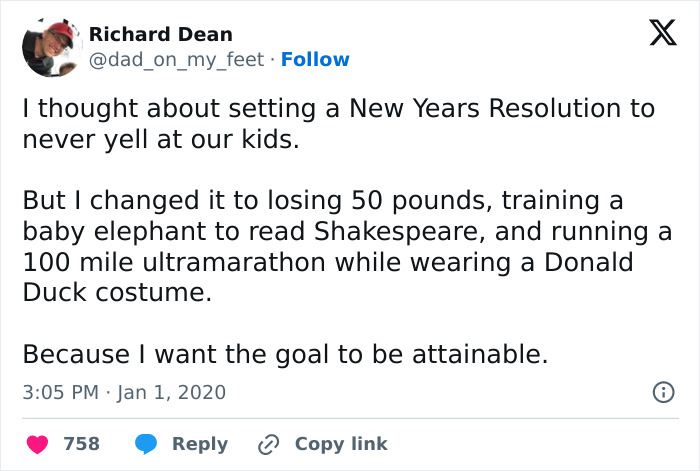
Task: Click the 'never yell at our kids' line
Action: point(160,139)
